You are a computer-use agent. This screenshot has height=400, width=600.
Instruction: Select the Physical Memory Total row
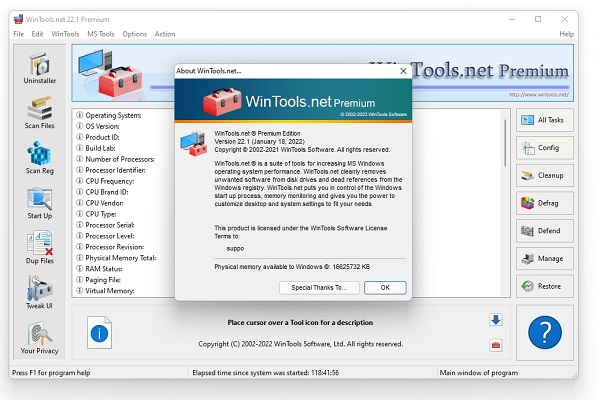click(116, 258)
